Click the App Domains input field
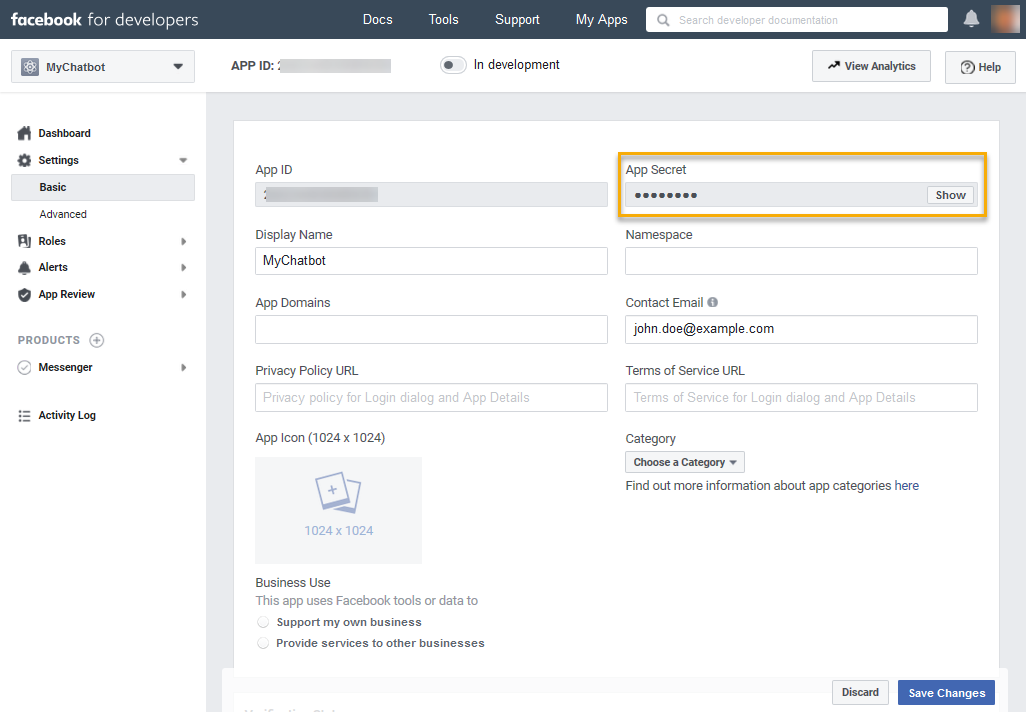This screenshot has width=1026, height=712. [431, 329]
